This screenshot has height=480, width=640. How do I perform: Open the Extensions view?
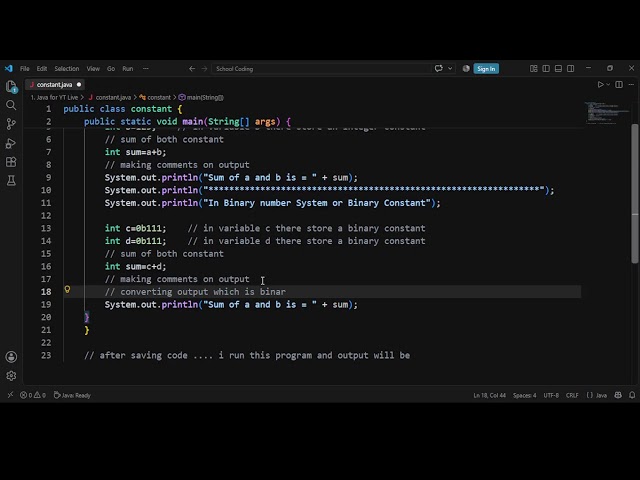11,162
